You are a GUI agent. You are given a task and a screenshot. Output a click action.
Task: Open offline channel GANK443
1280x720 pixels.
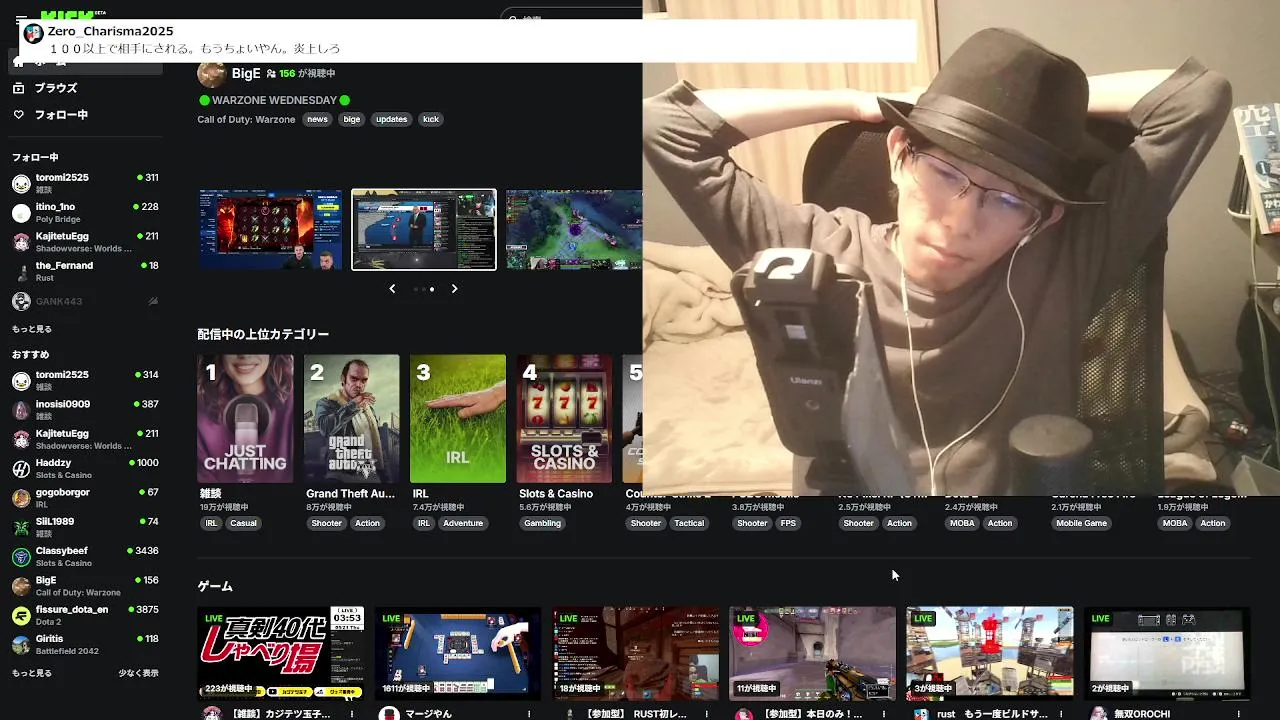tap(84, 301)
